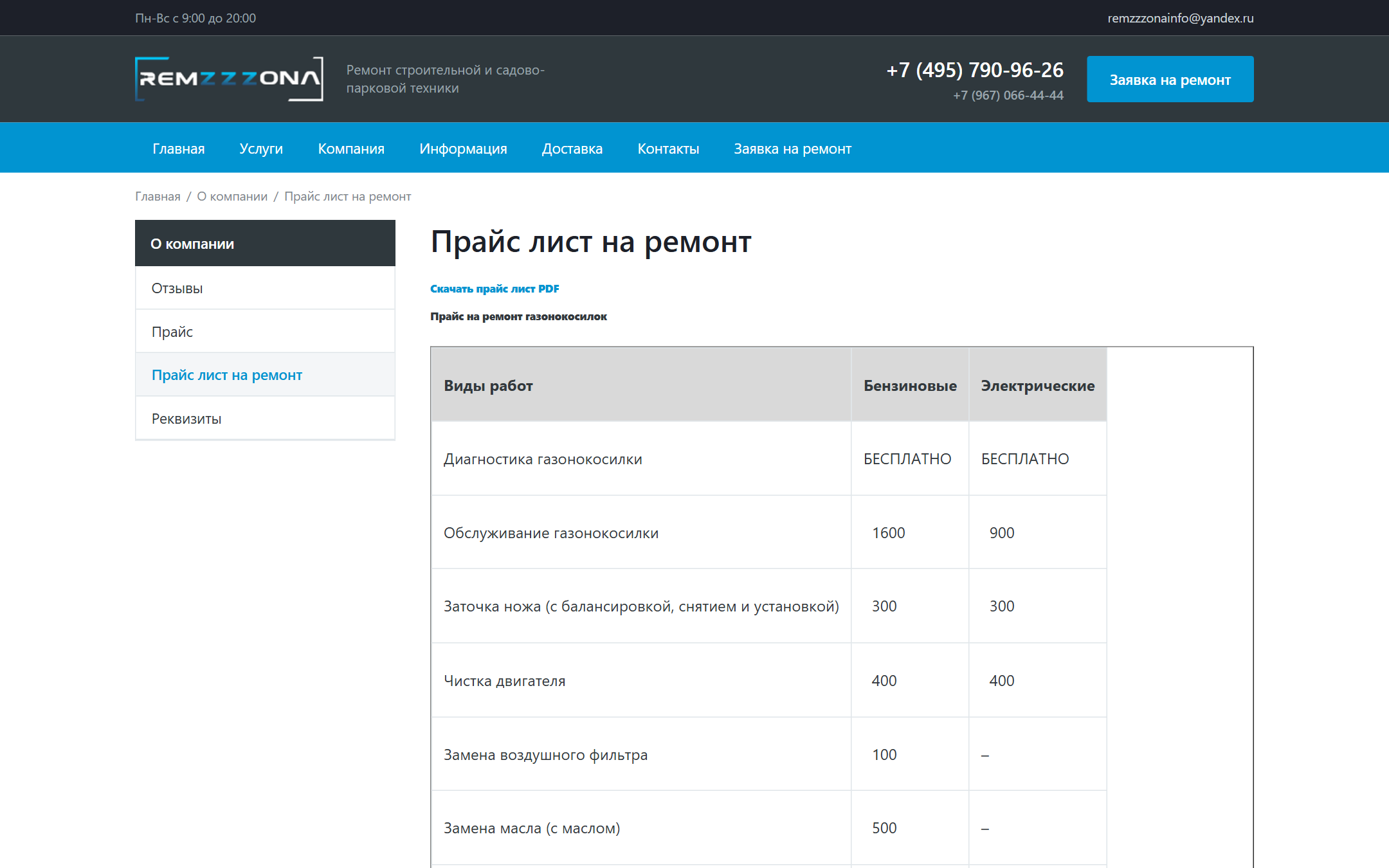Download the price list via Скачать прайс лист PDF
Viewport: 1389px width, 868px height.
(495, 289)
